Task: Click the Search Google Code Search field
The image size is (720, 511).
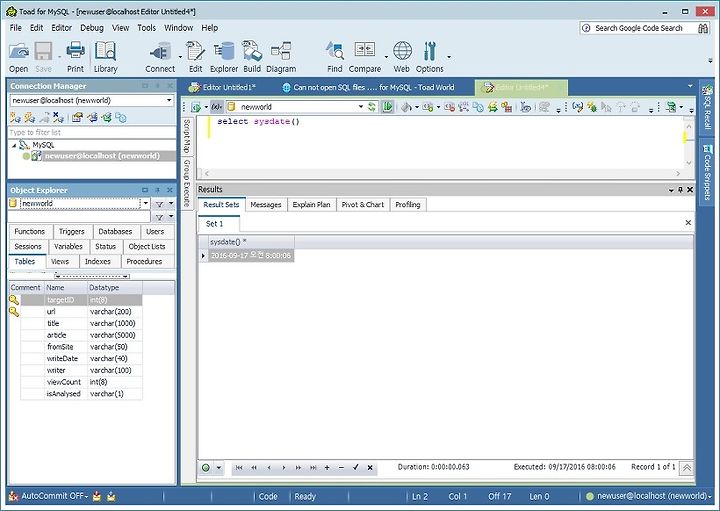Action: 638,28
